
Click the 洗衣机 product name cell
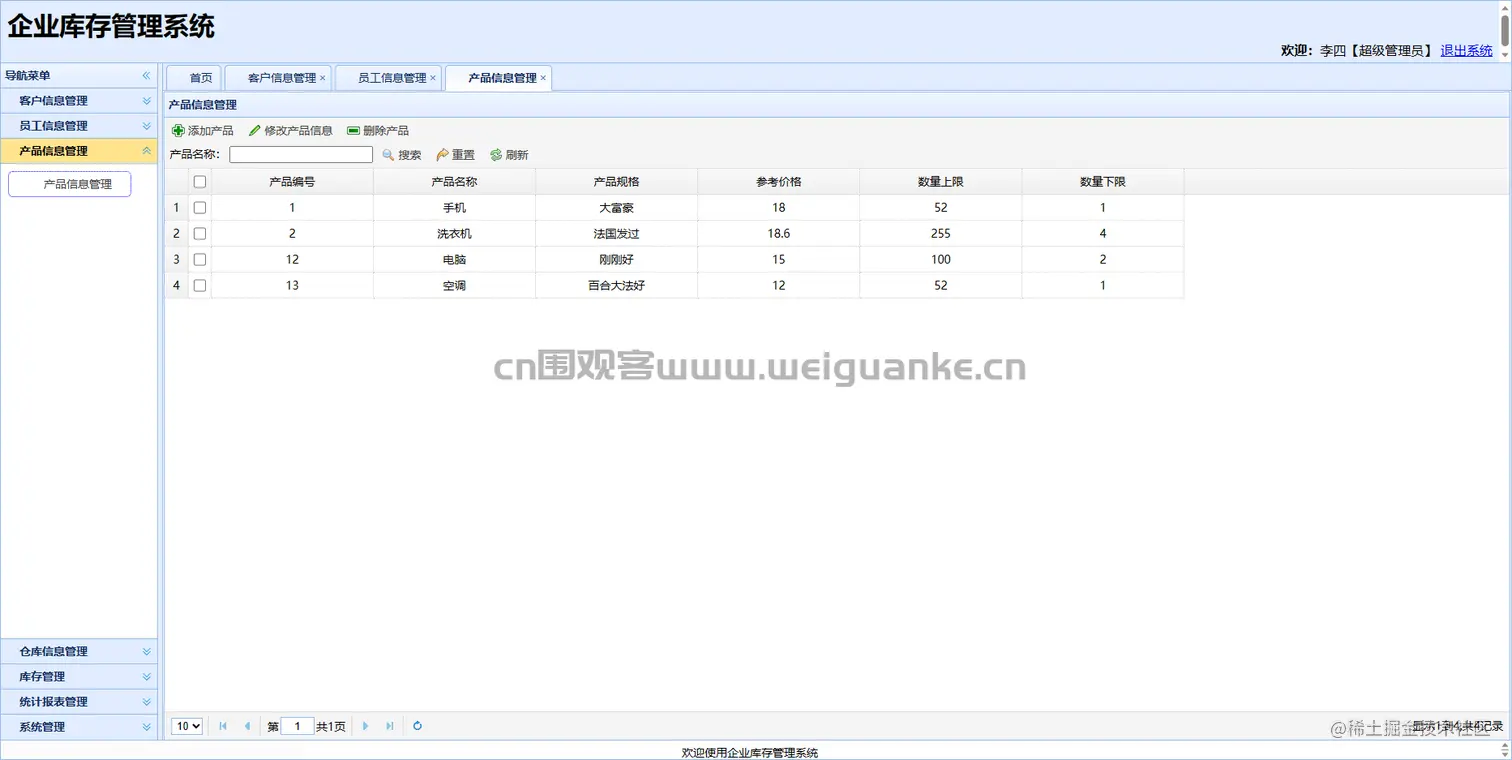pyautogui.click(x=454, y=234)
